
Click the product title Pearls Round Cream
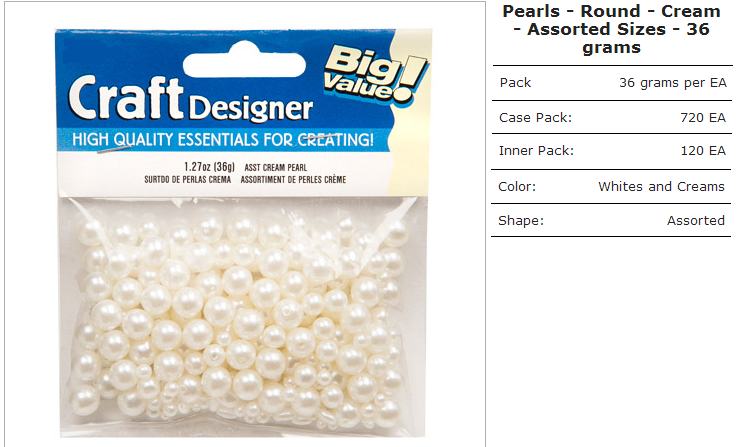click(612, 29)
